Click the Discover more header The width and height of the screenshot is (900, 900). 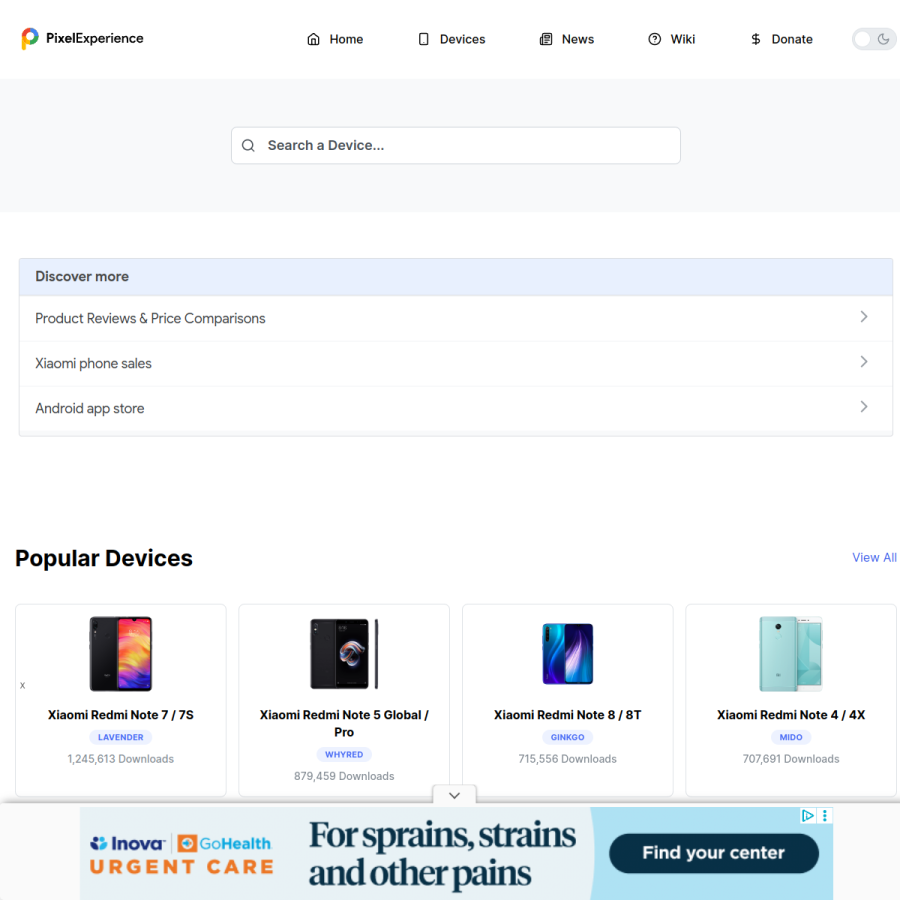[456, 277]
